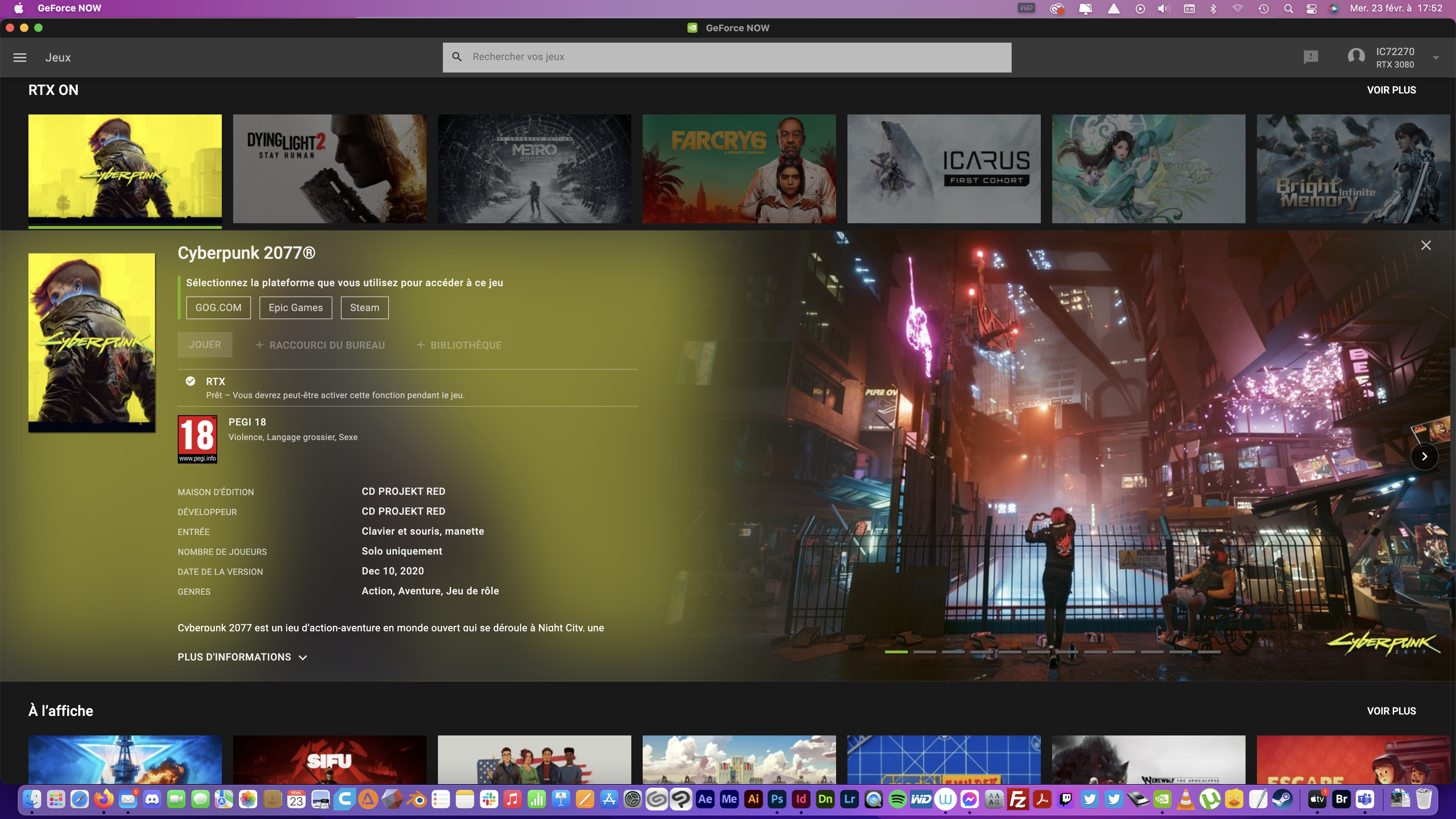Viewport: 1456px width, 819px height.
Task: Select Steam as platform
Action: 365,307
